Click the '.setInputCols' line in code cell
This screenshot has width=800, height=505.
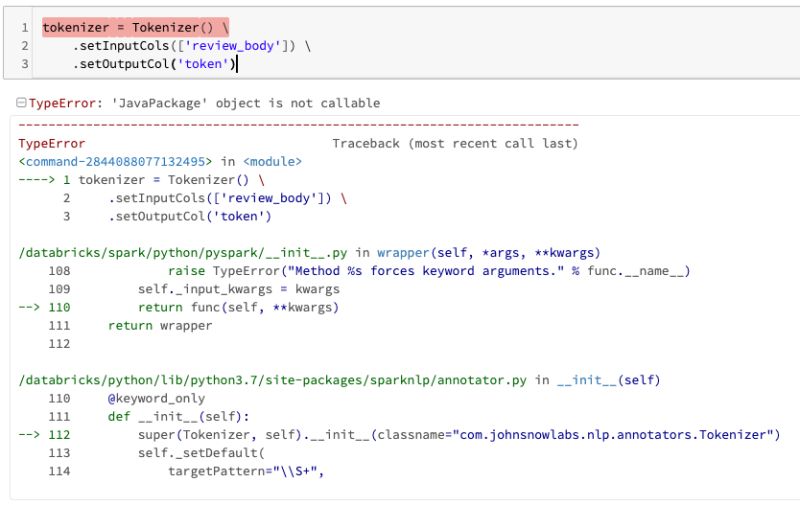[192, 46]
